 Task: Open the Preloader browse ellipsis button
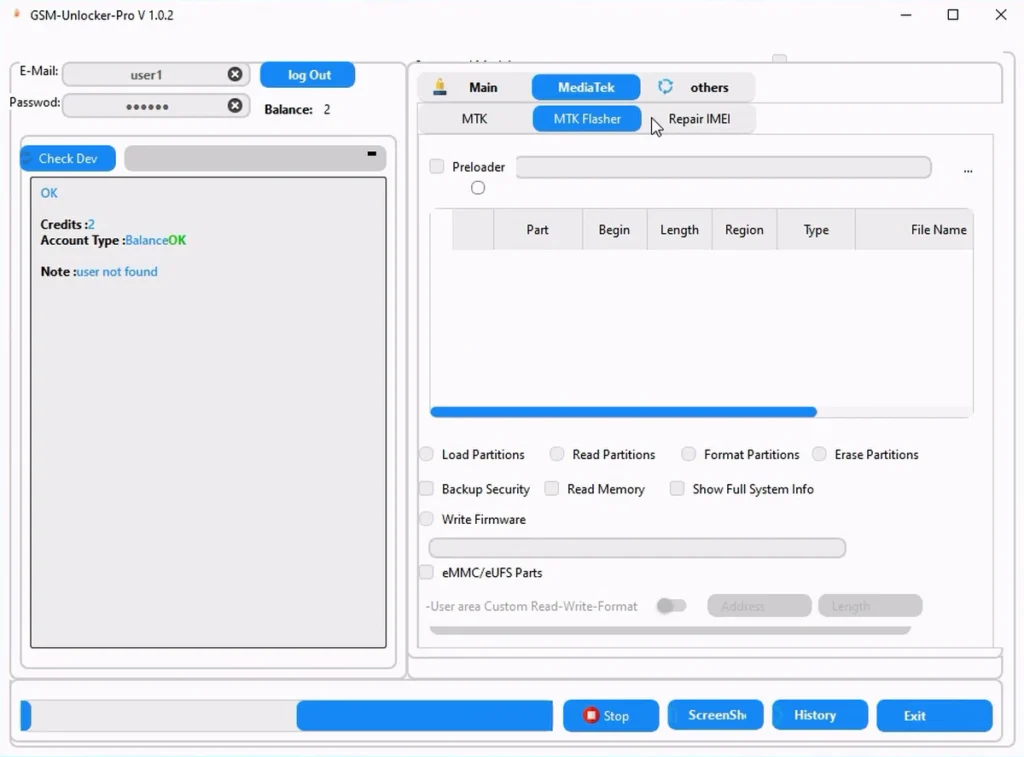967,170
